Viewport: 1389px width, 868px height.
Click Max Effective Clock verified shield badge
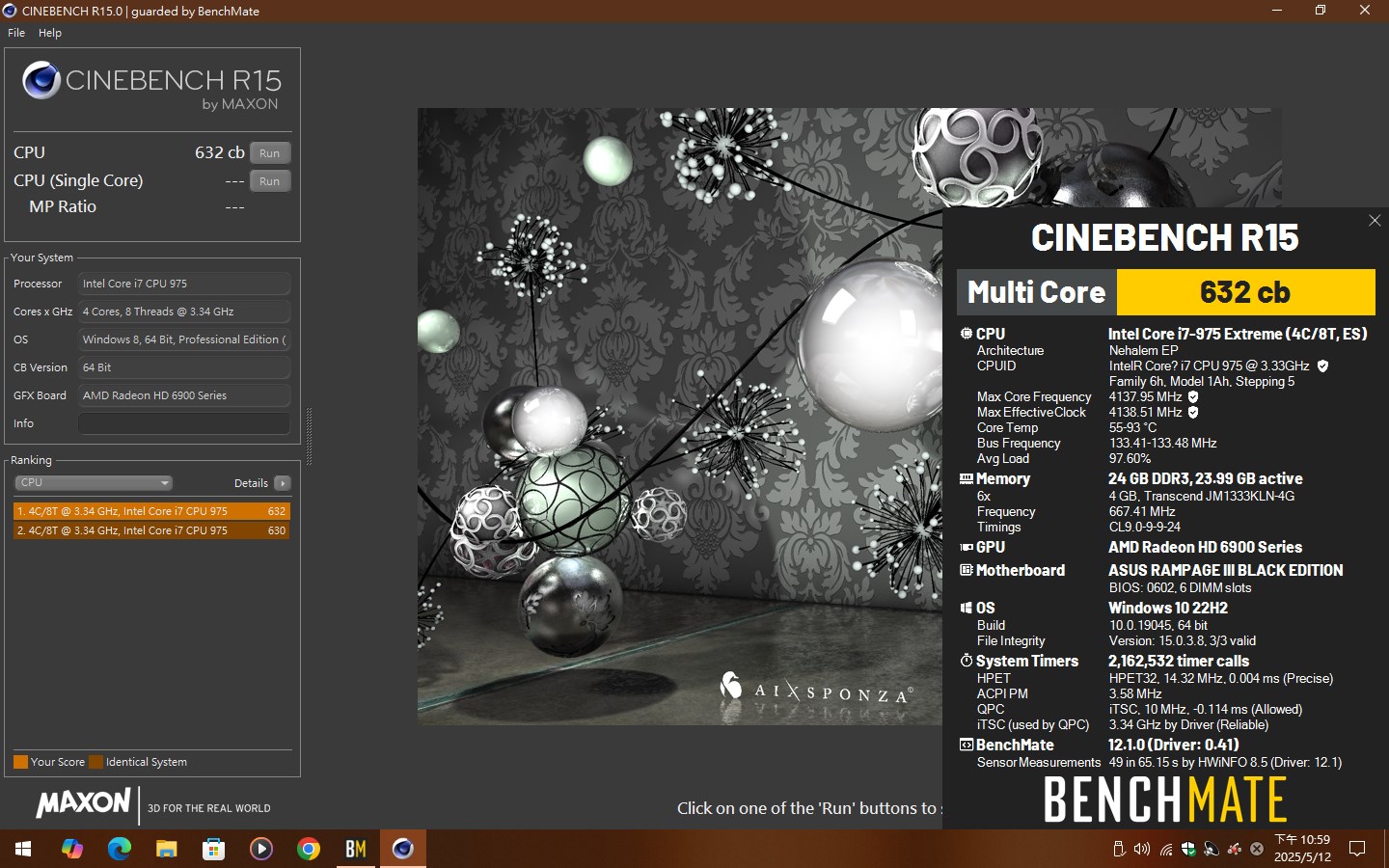1193,412
